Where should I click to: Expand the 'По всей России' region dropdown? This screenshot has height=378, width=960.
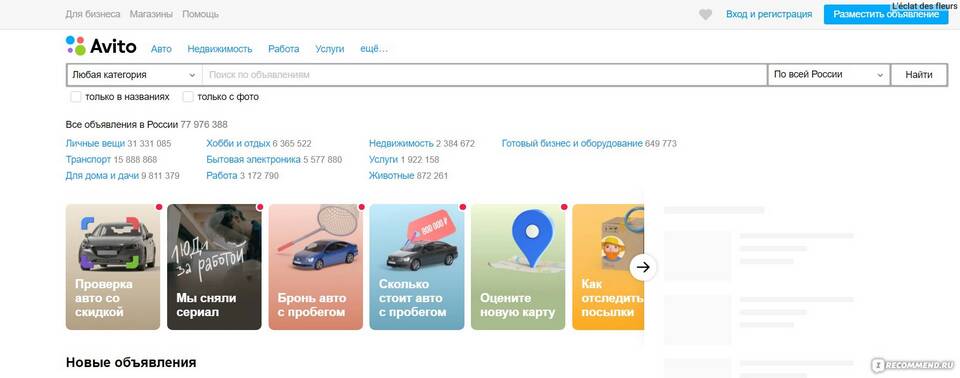pos(829,75)
